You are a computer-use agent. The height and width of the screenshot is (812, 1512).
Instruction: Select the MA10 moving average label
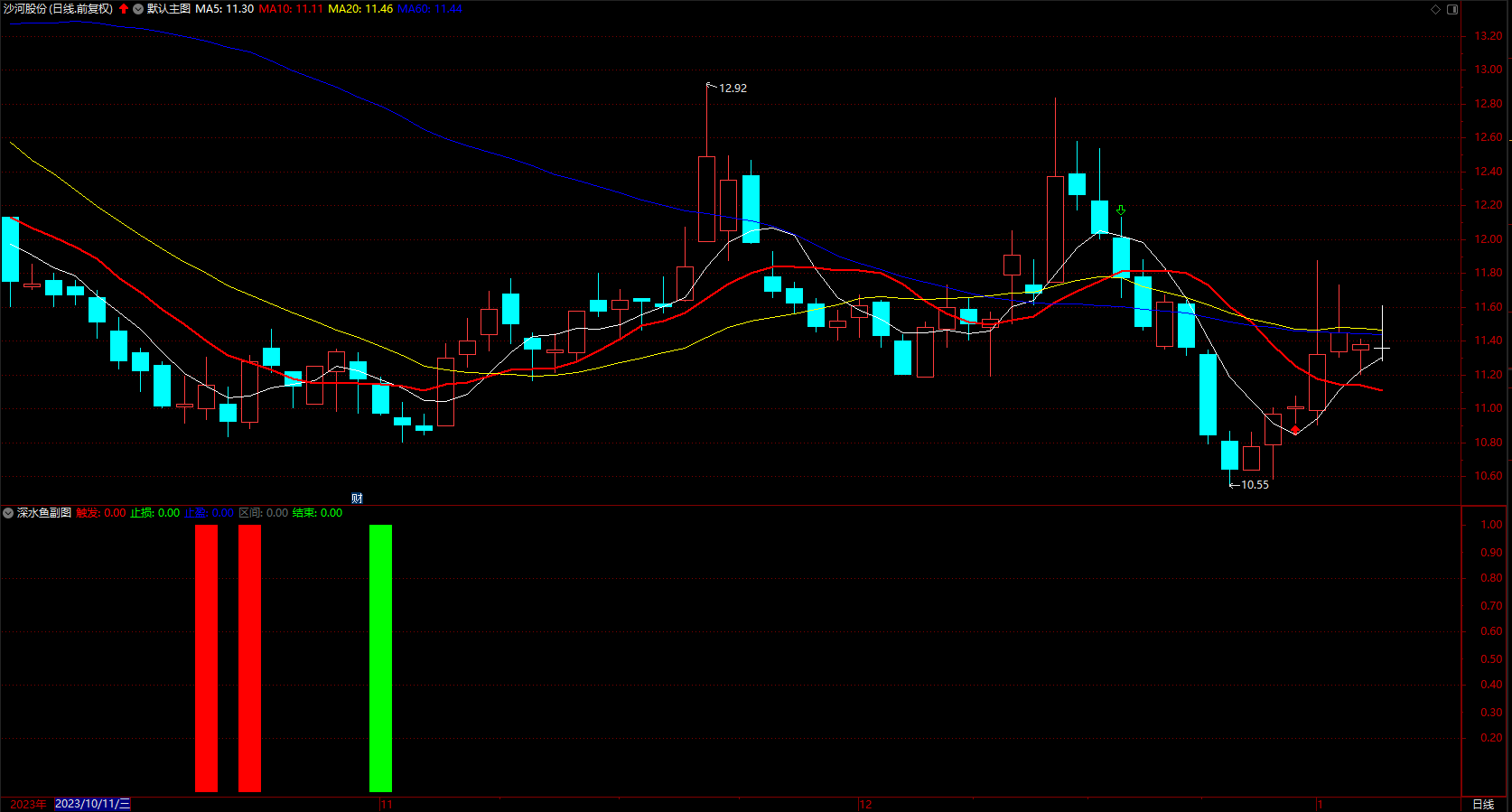(x=291, y=9)
